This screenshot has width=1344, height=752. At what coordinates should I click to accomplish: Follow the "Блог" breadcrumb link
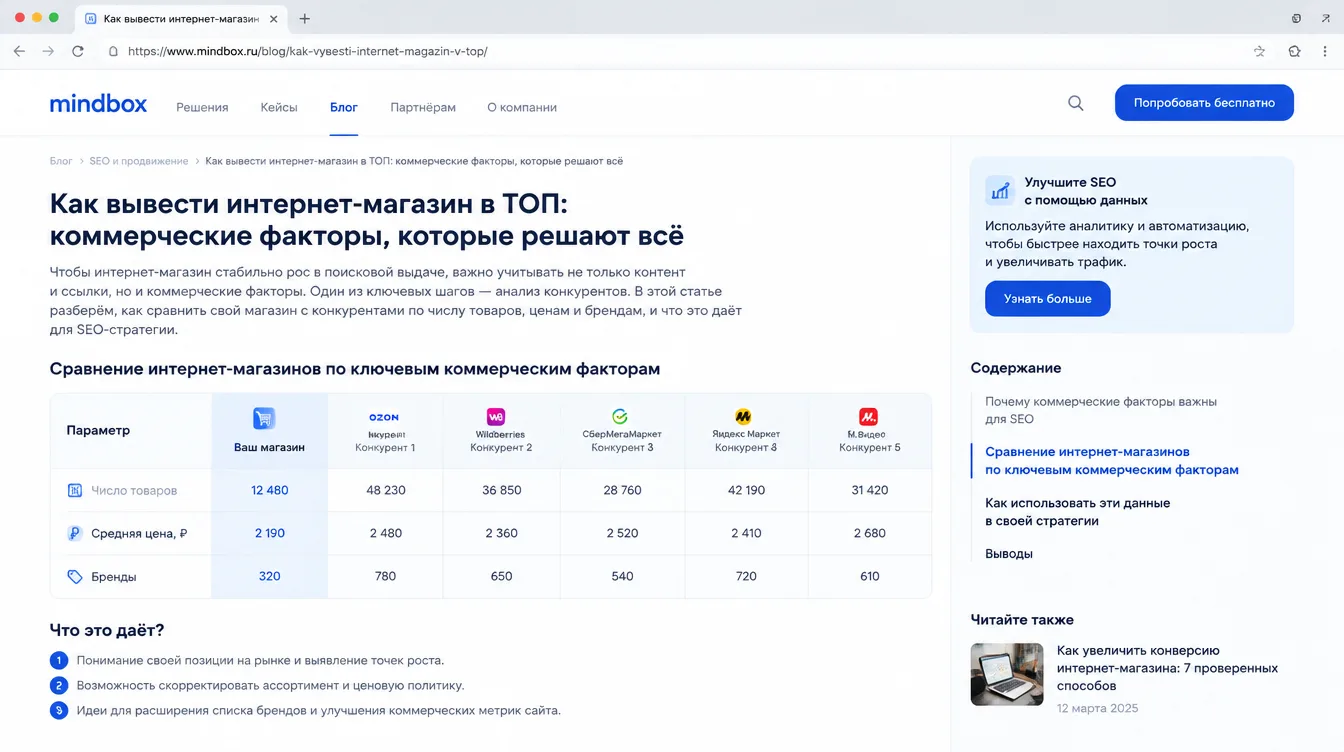click(61, 161)
